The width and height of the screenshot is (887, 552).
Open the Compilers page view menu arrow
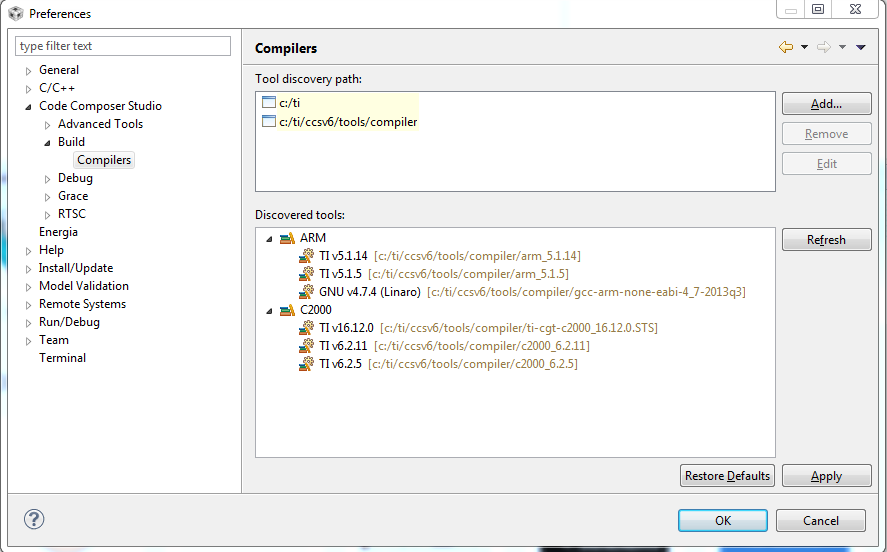click(x=860, y=48)
